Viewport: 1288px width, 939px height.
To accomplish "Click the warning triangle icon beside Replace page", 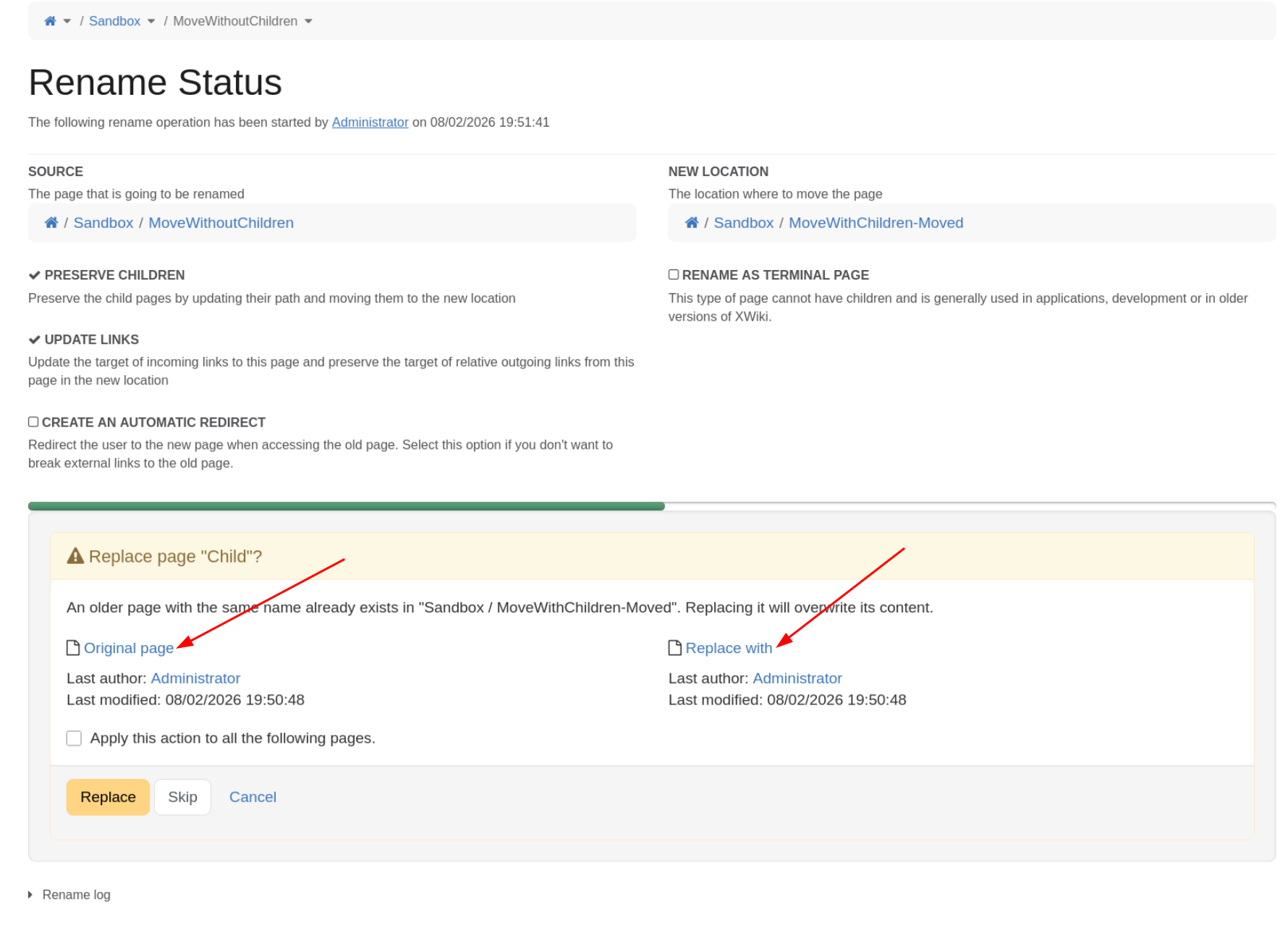I will click(x=75, y=556).
